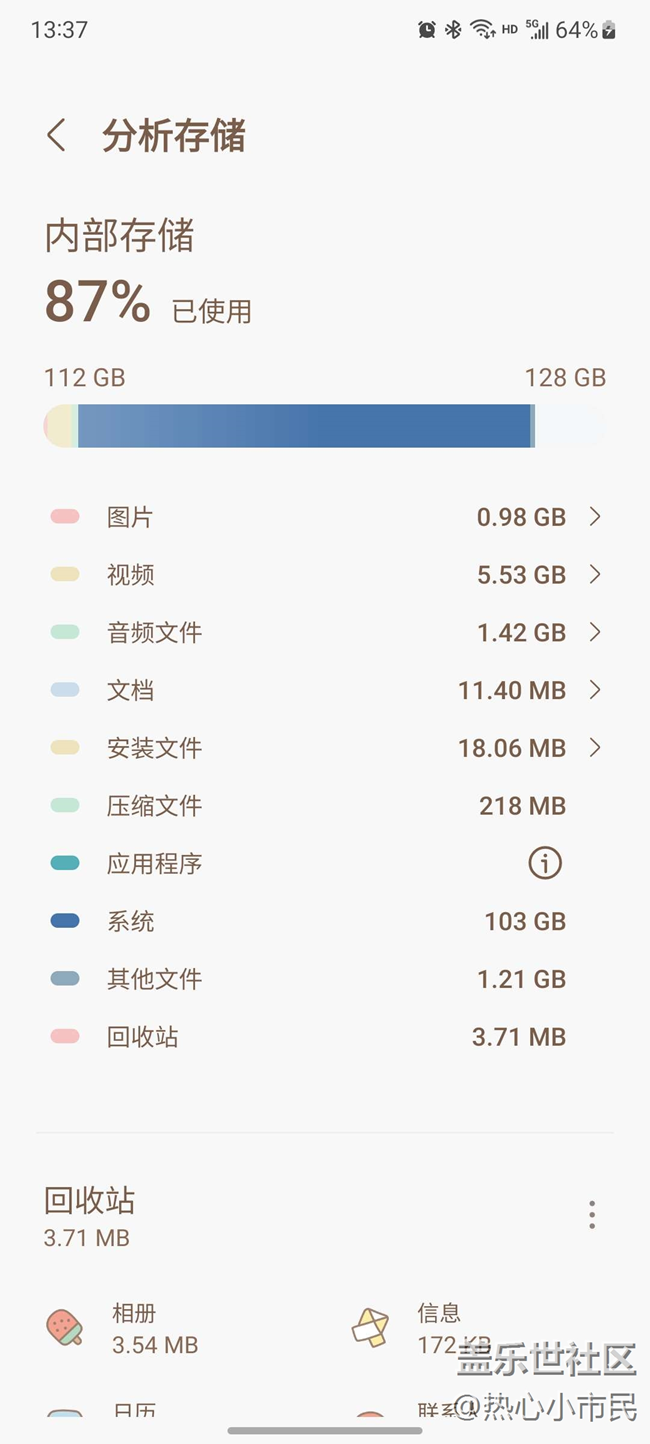
Task: Tap the alarm icon in status bar
Action: 427,30
